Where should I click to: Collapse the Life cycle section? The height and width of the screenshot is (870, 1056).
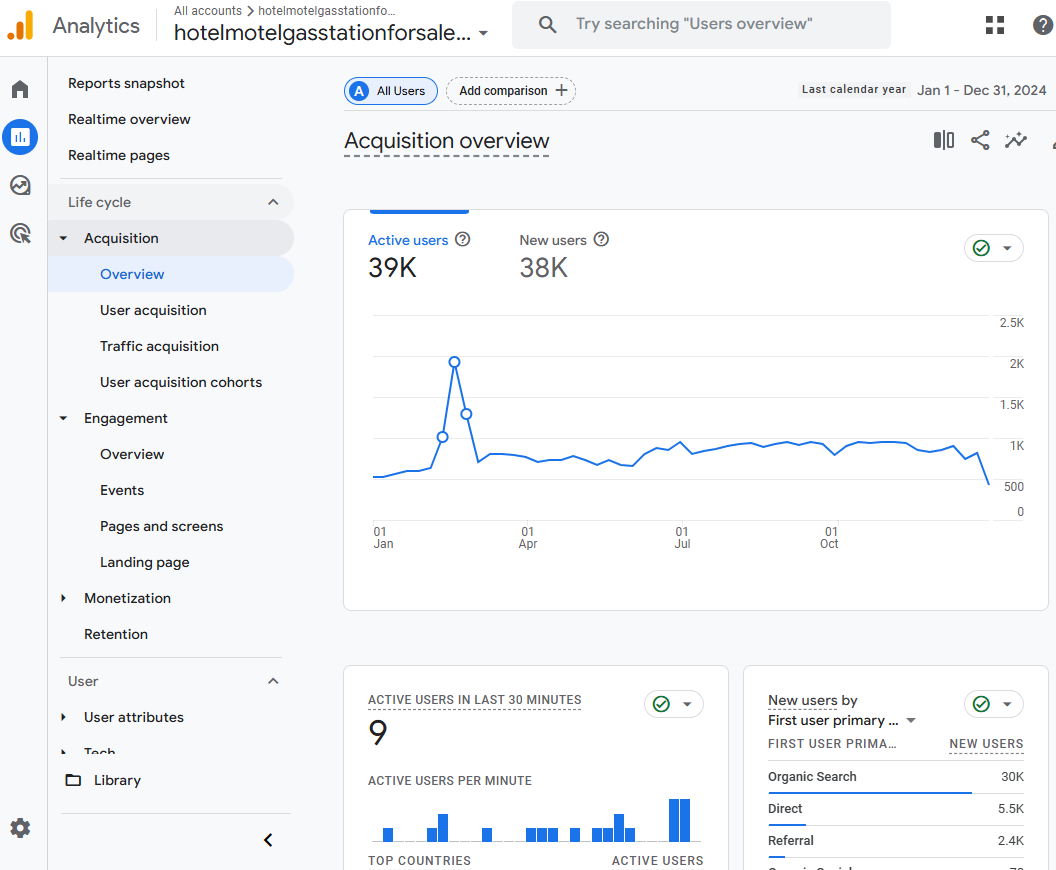point(273,202)
